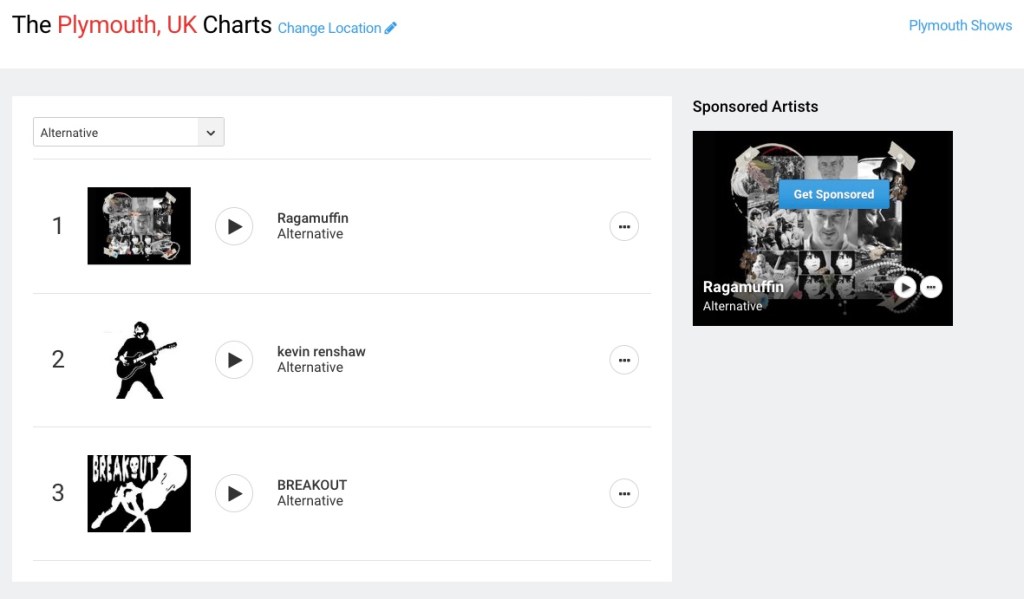Open the kevin renshaw artist name
Image resolution: width=1024 pixels, height=599 pixels.
coord(321,352)
